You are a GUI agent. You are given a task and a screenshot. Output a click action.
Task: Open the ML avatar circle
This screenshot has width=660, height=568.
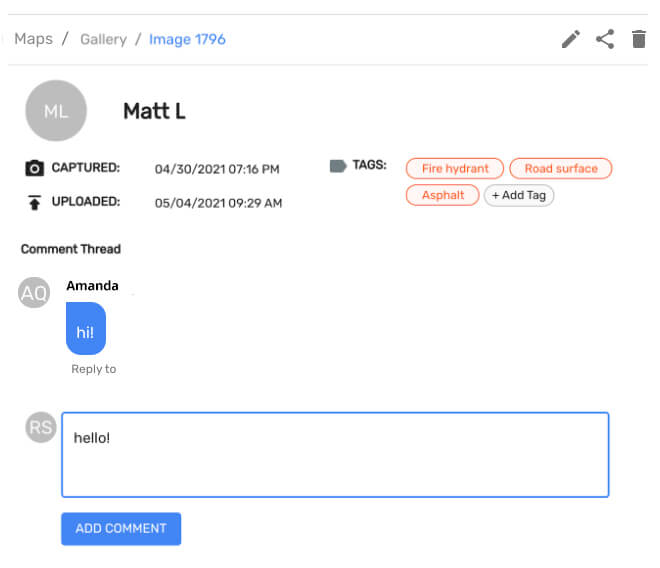click(56, 111)
